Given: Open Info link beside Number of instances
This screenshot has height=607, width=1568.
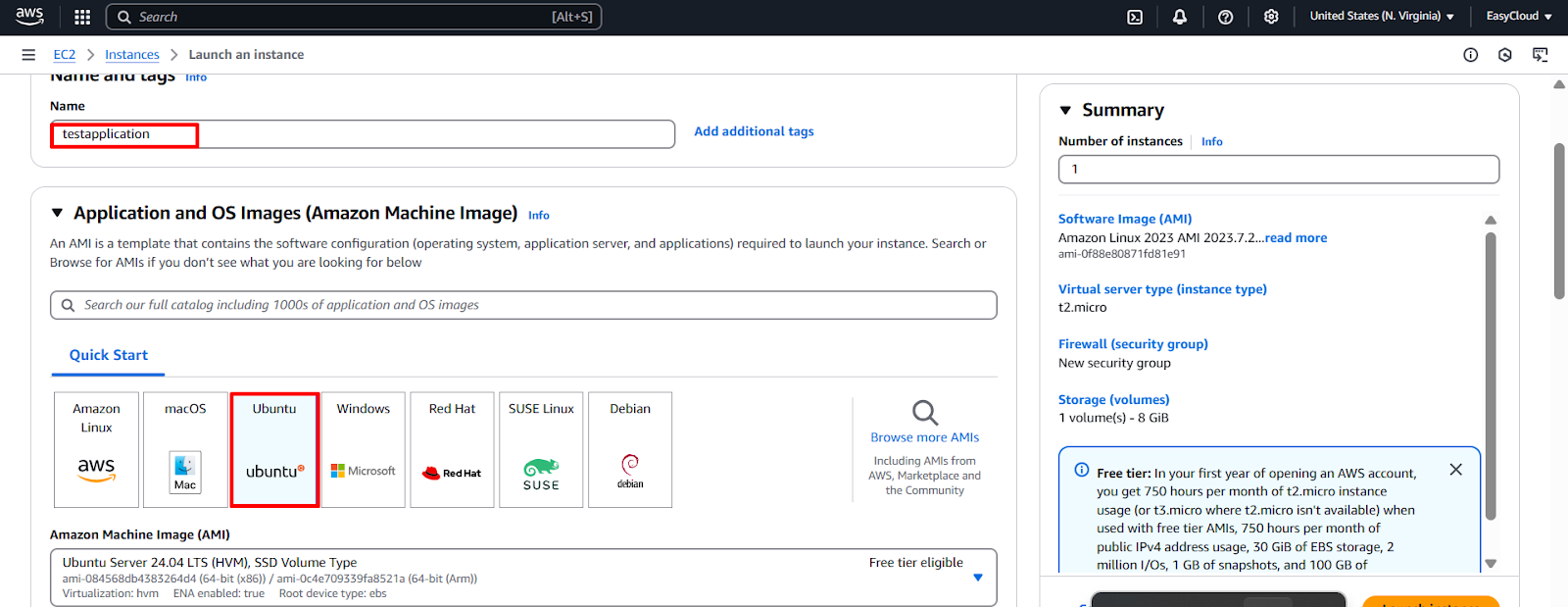Looking at the screenshot, I should 1212,142.
